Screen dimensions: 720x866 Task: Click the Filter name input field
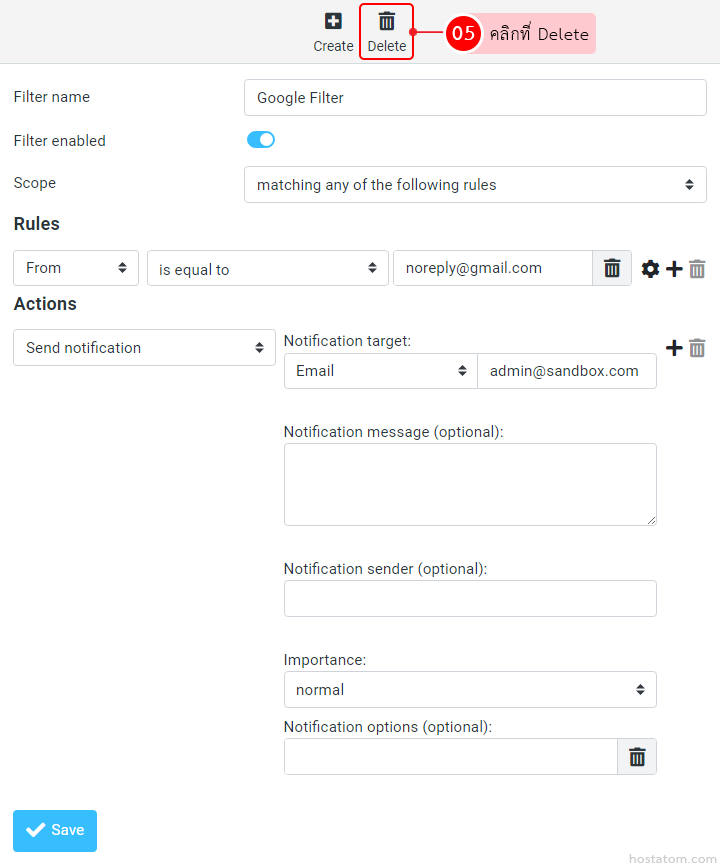click(x=475, y=98)
